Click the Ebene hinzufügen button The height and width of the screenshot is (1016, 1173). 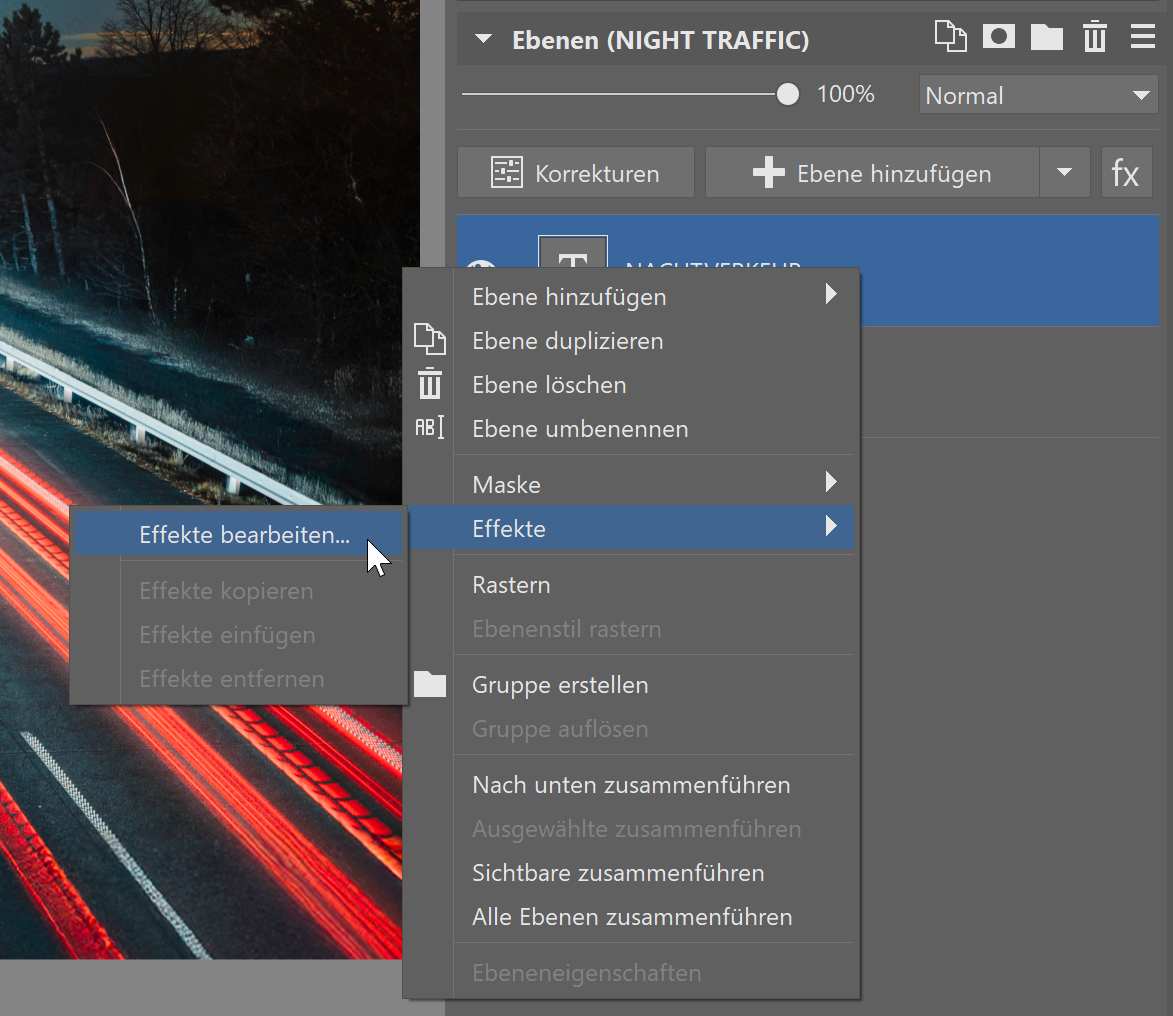[872, 173]
